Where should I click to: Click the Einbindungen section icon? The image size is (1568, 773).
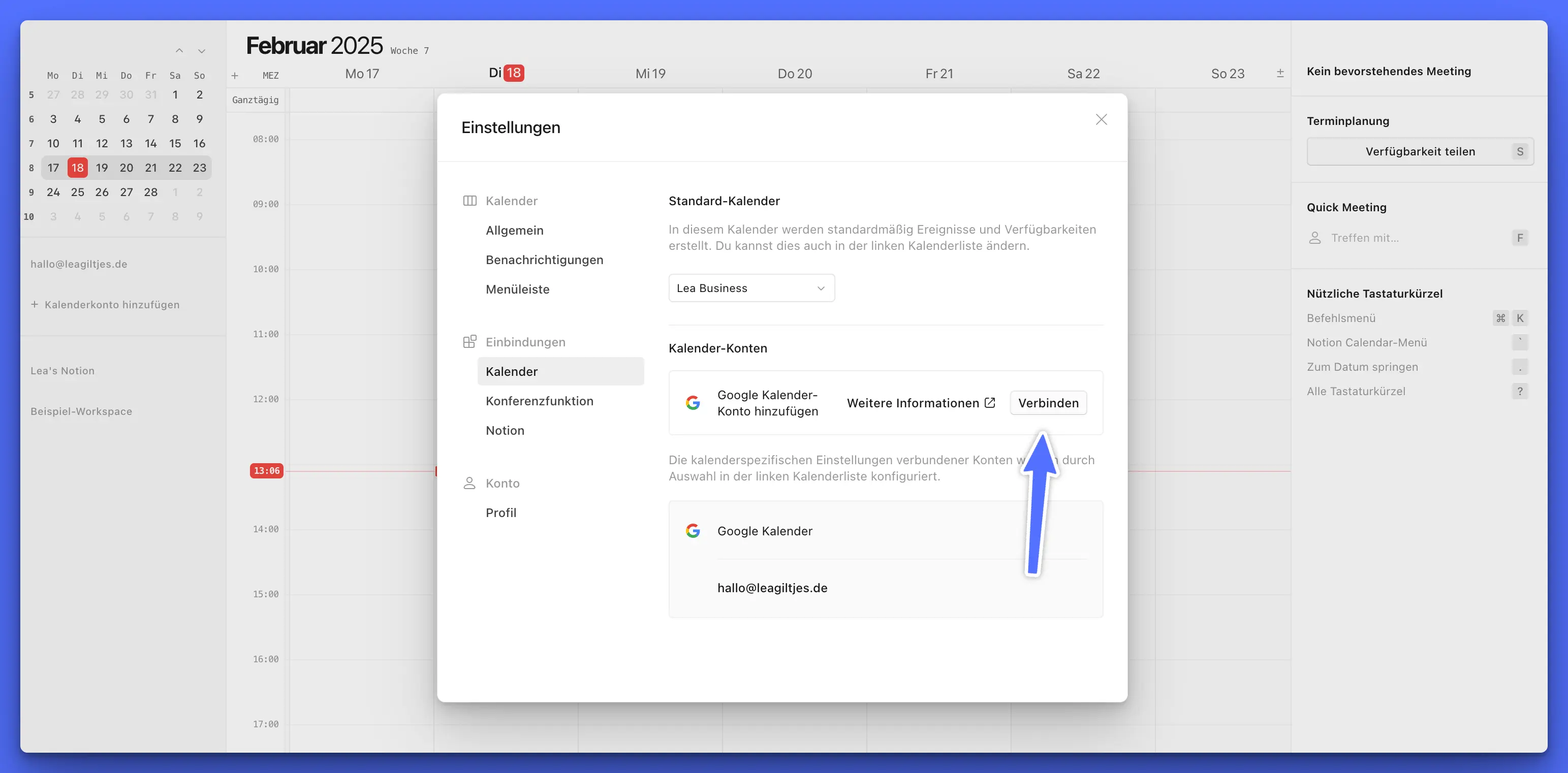click(x=469, y=341)
